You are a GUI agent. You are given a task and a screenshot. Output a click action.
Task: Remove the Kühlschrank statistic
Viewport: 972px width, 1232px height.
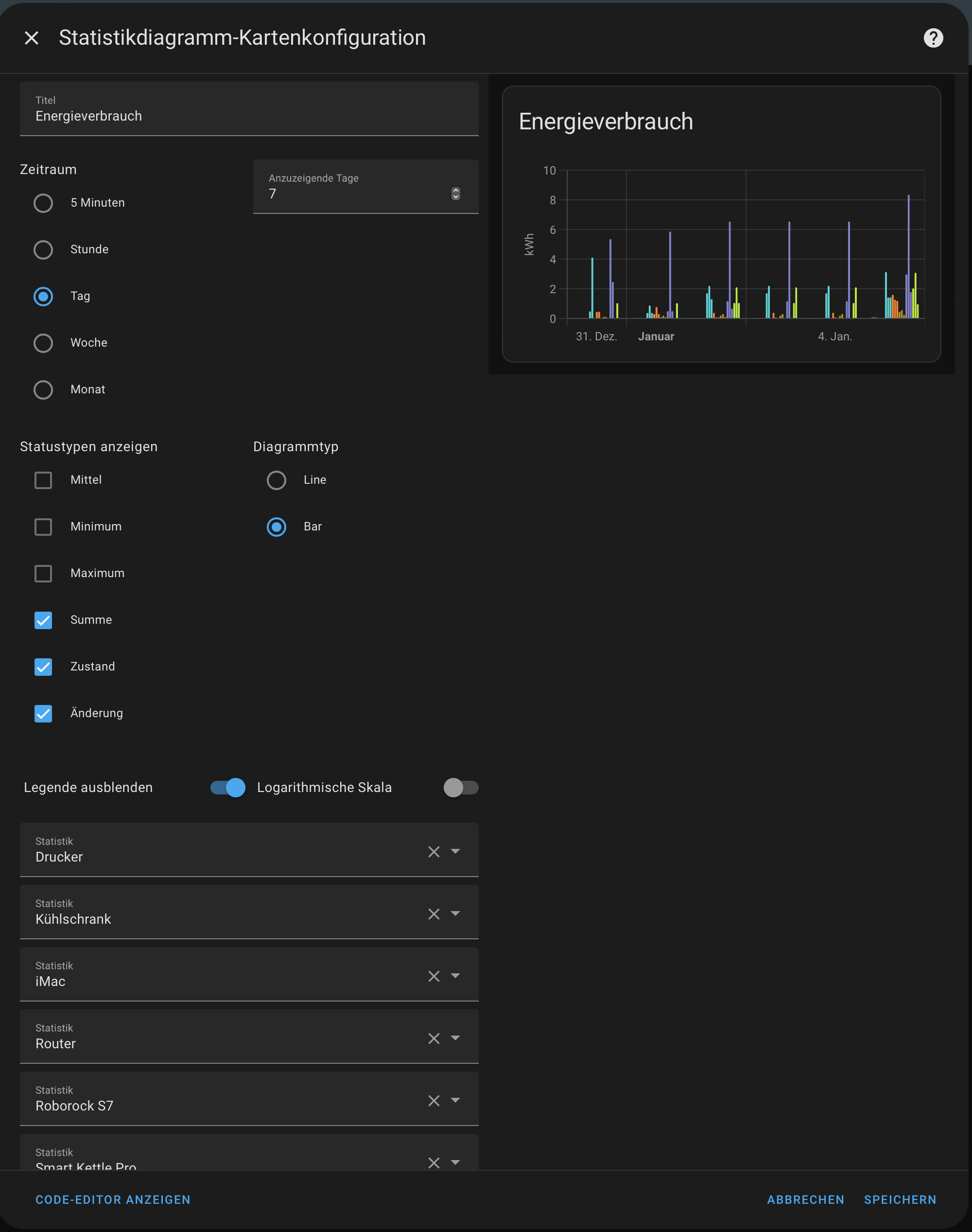coord(434,914)
